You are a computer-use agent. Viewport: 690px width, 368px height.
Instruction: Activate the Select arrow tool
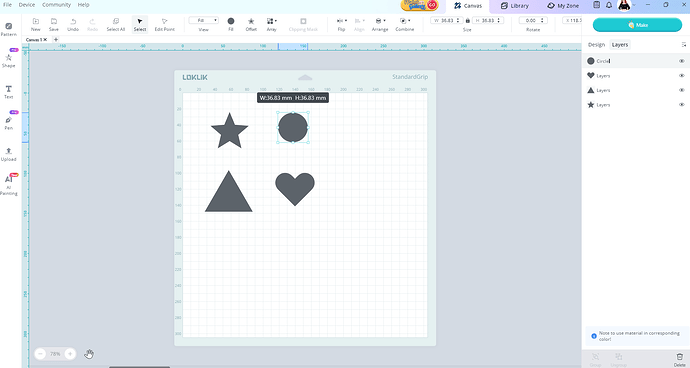(x=140, y=24)
